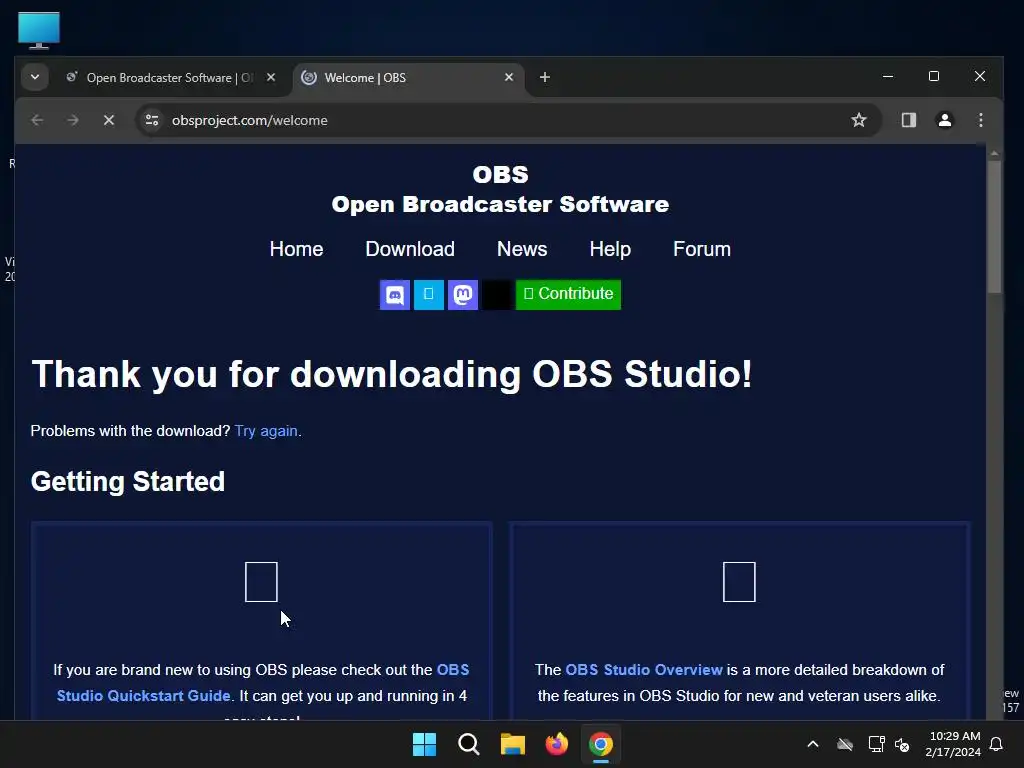Click the Quickstart Guide card icon
Image resolution: width=1024 pixels, height=768 pixels.
coord(261,581)
